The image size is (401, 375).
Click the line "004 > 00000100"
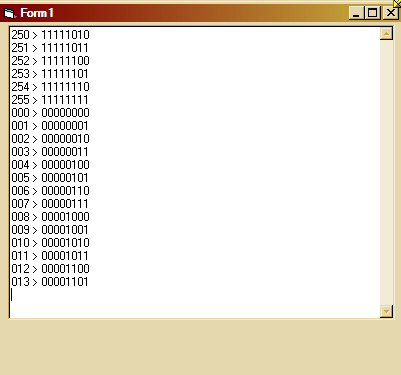(50, 165)
